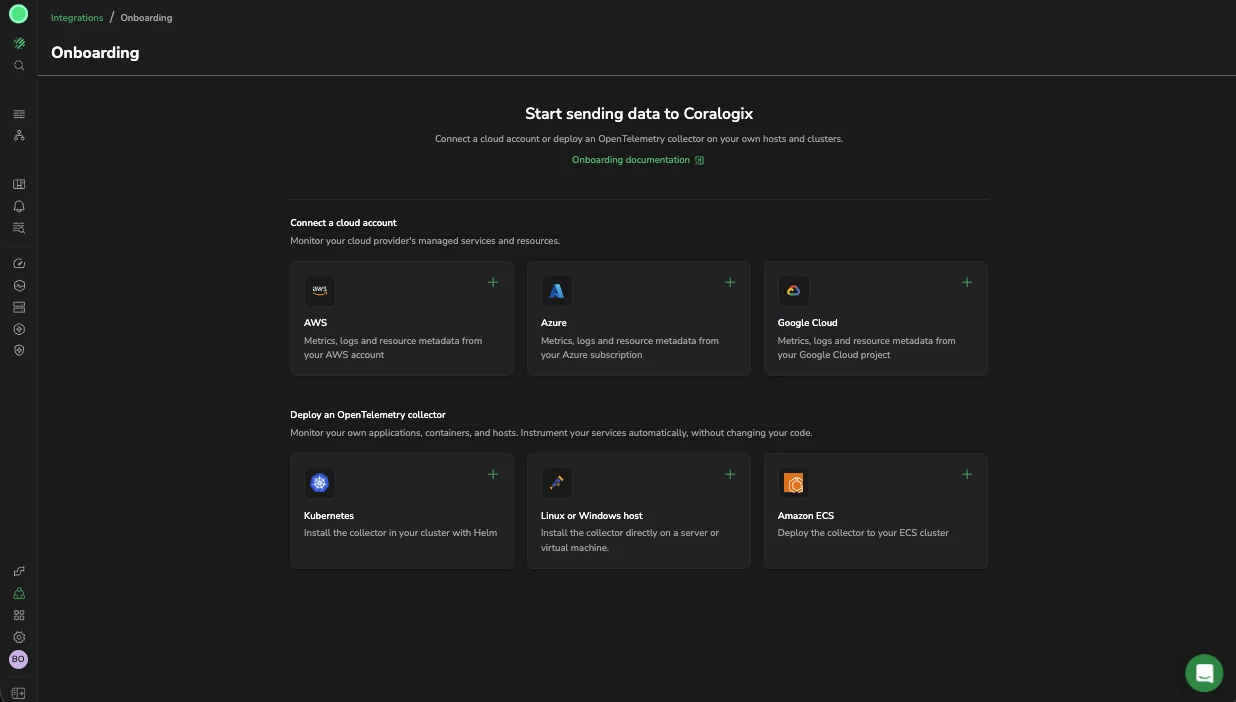Add Kubernetes collector with plus icon
This screenshot has width=1236, height=702.
pos(493,474)
